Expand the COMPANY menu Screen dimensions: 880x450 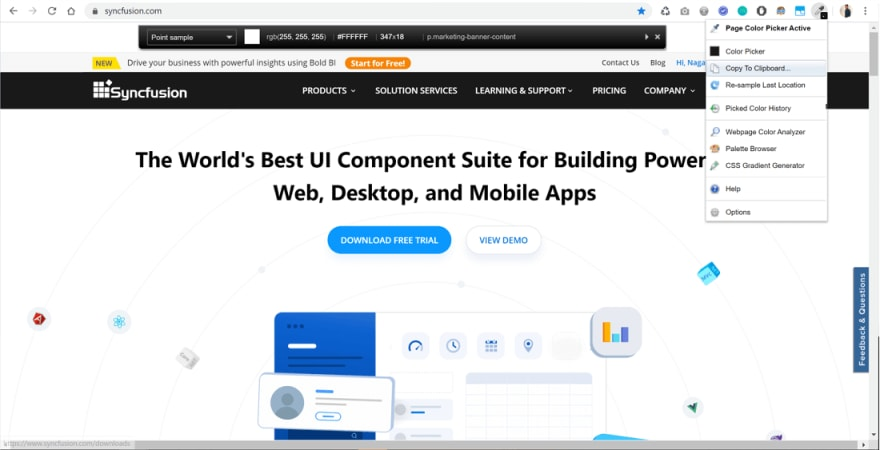670,90
